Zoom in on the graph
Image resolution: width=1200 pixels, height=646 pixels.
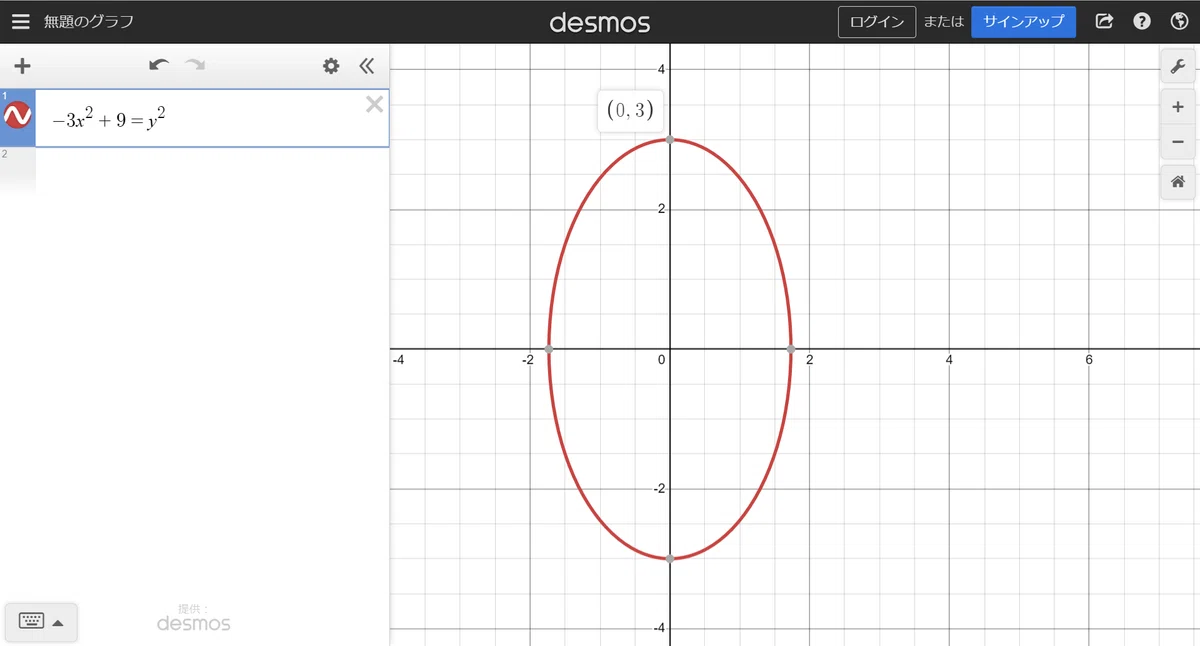pos(1177,107)
